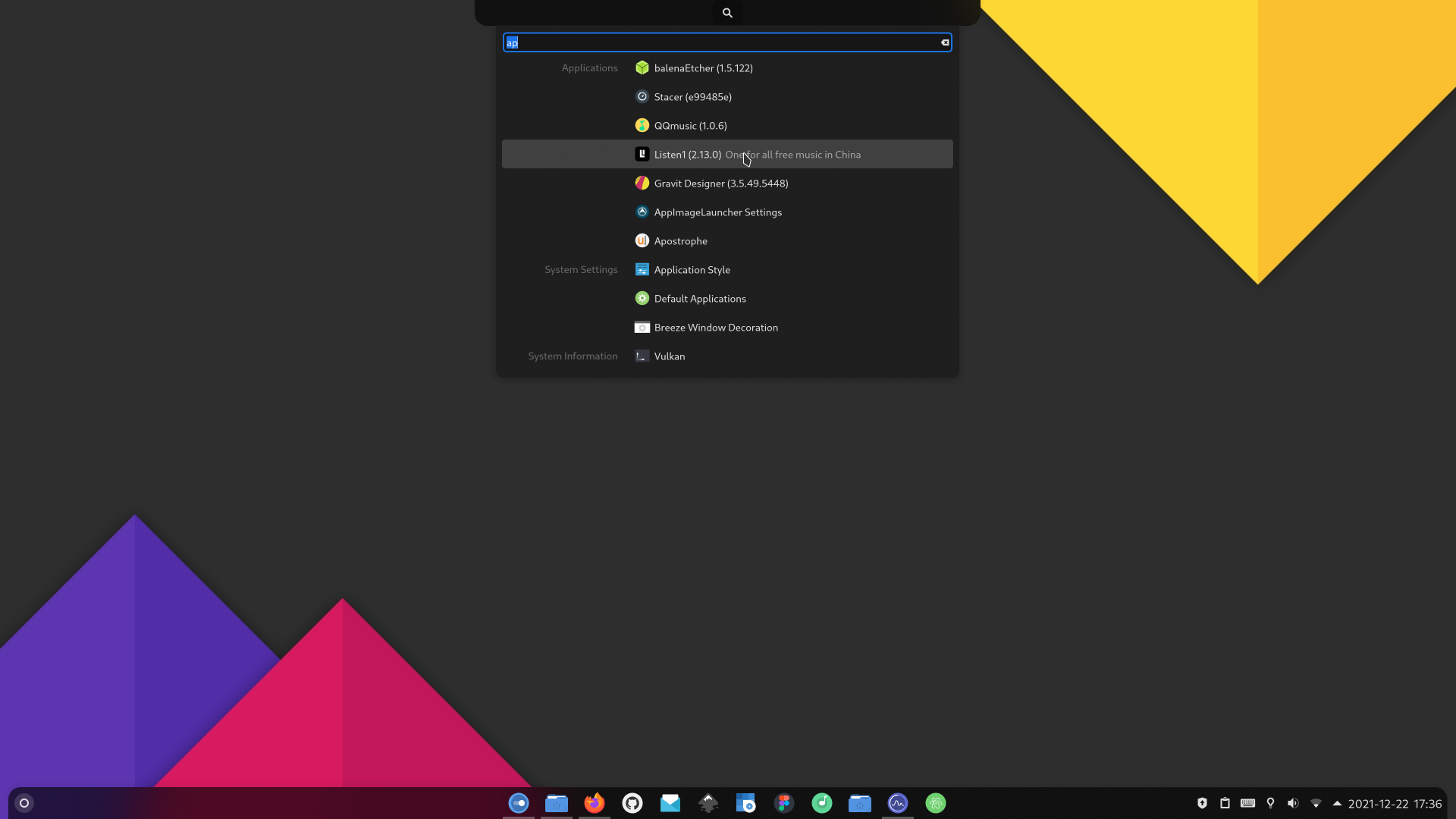Open Default Applications settings entry
This screenshot has width=1456, height=819.
[x=727, y=299]
